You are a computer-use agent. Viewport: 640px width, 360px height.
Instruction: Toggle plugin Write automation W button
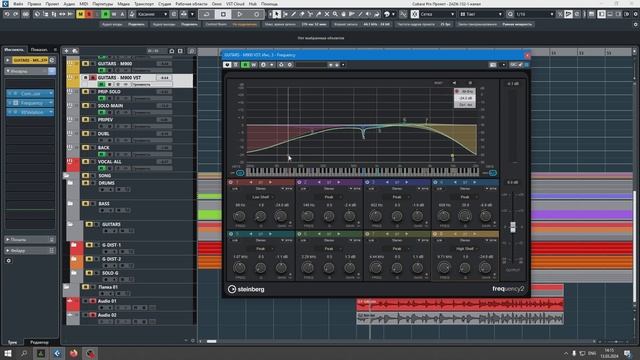point(253,64)
